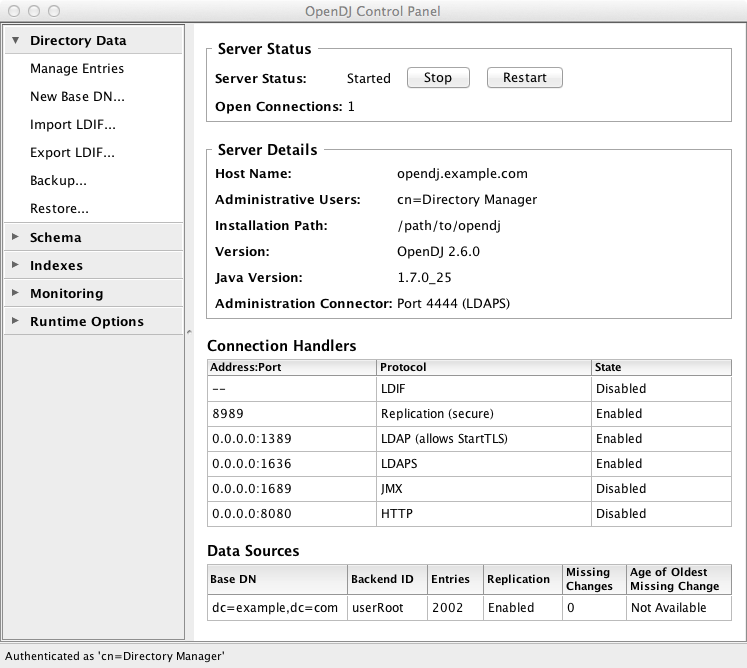Select the LDAP (allows StartTLS) cell
Image resolution: width=747 pixels, height=668 pixels.
click(484, 439)
